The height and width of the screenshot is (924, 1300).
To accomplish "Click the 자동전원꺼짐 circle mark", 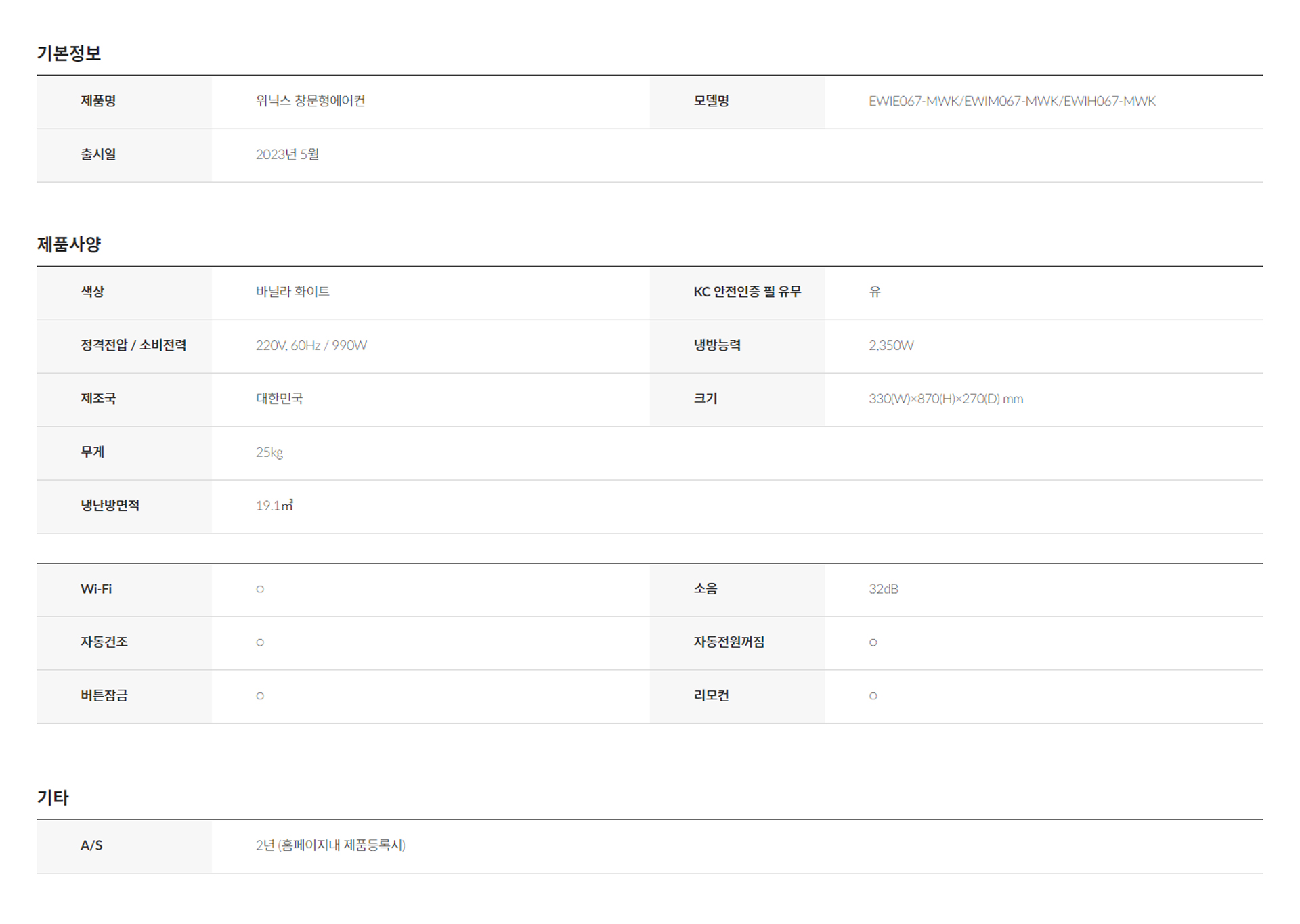I will point(873,643).
